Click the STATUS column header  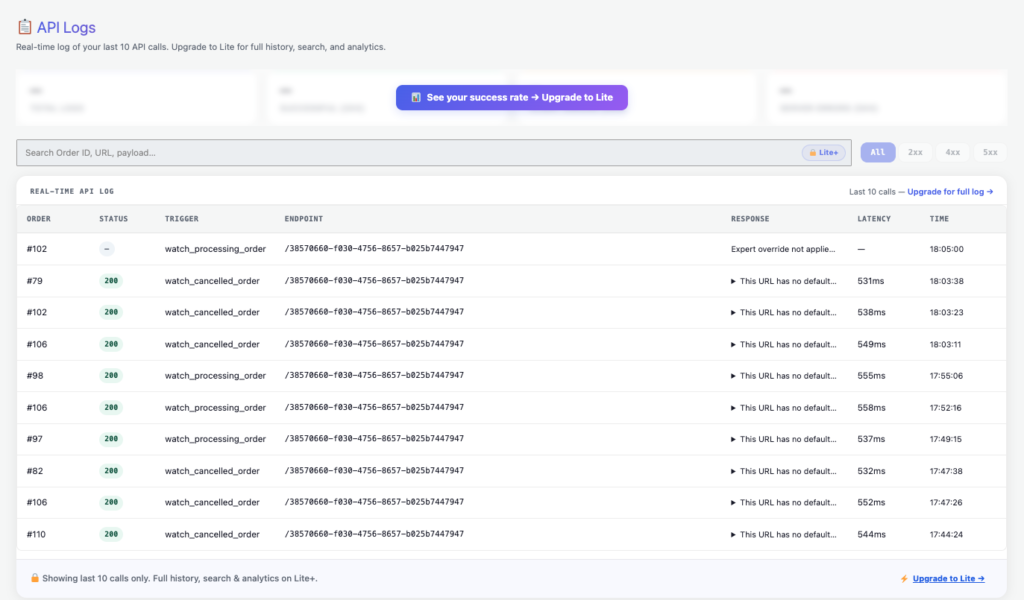click(114, 219)
